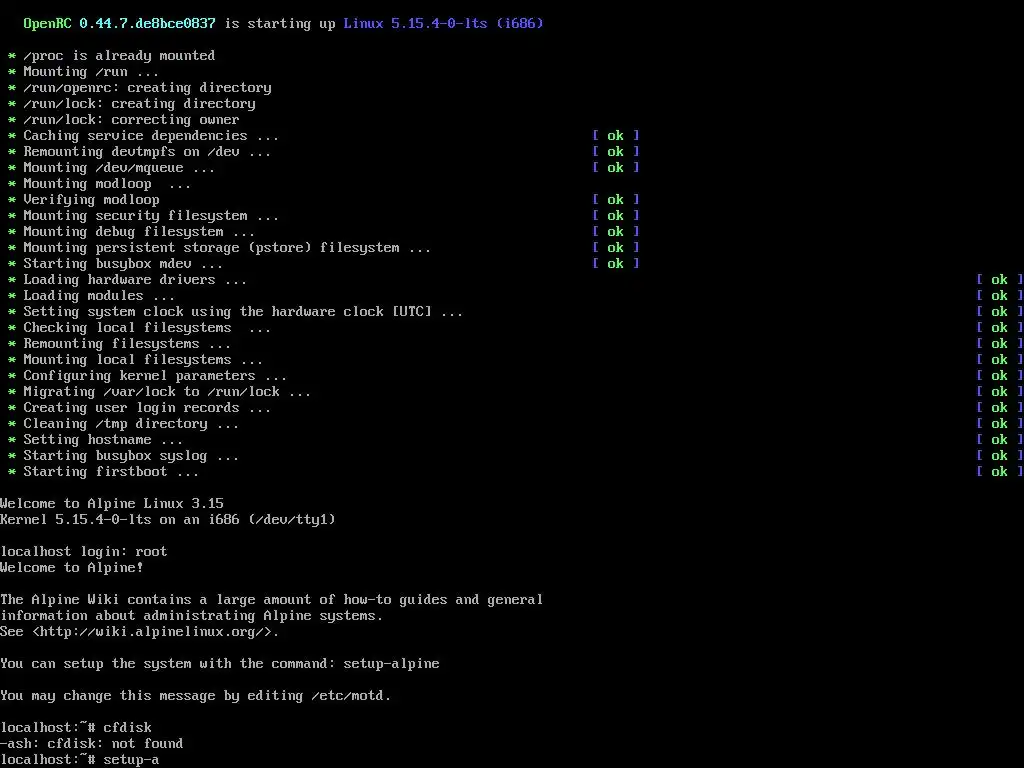Click 'Migrating /var/lock to /run/lock' line
The image size is (1024, 768).
[x=167, y=392]
